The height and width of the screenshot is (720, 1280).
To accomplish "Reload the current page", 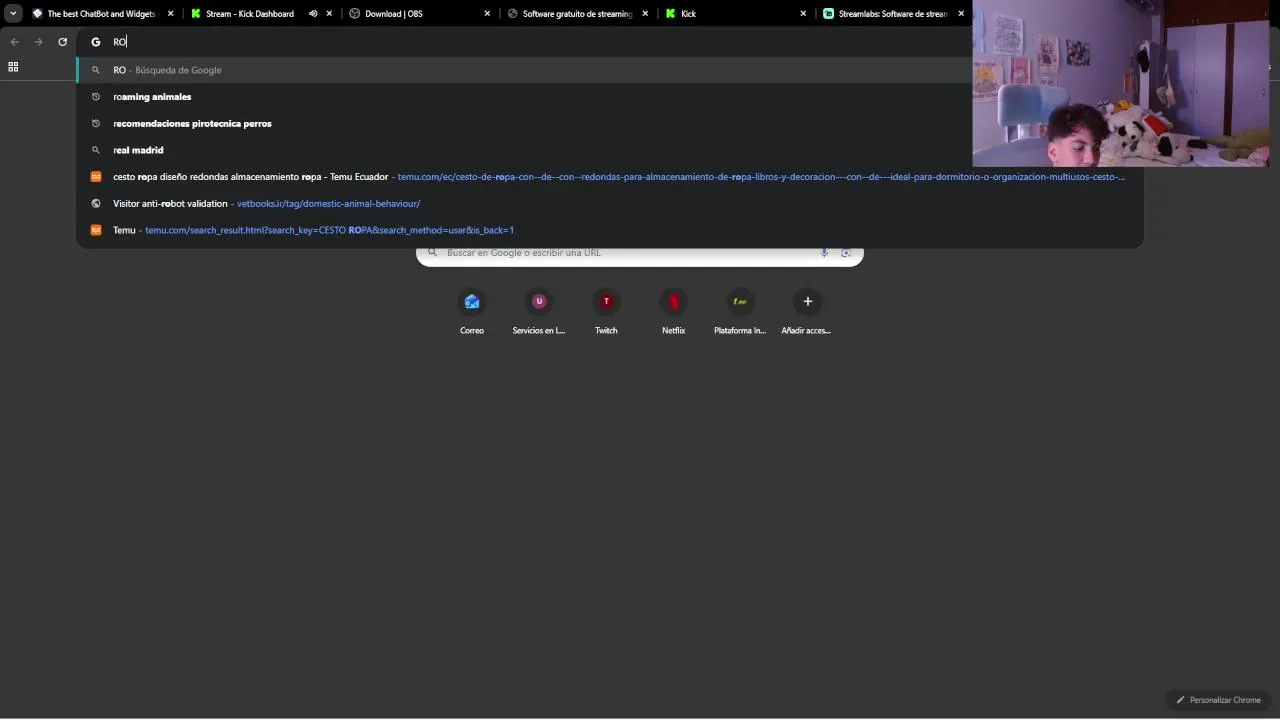I will point(62,42).
